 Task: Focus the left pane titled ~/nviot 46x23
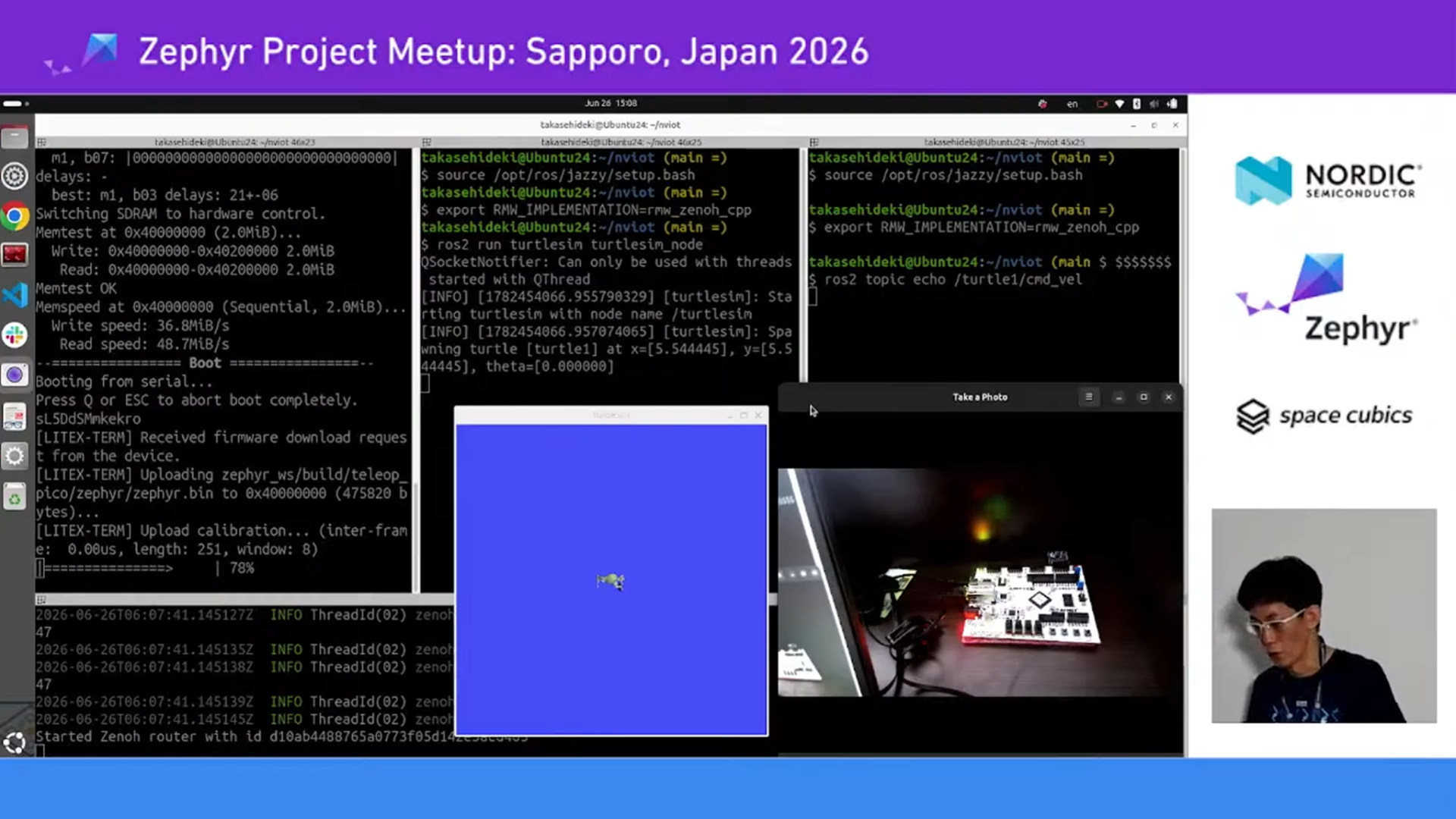235,142
